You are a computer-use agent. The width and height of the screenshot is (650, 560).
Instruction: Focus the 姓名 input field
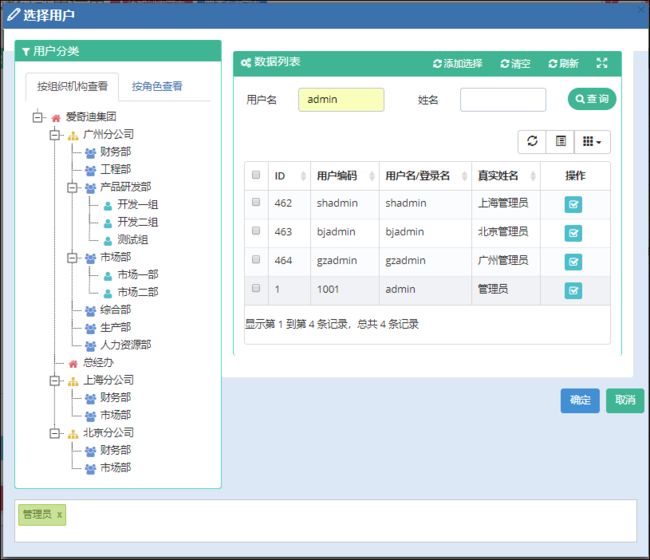(503, 99)
